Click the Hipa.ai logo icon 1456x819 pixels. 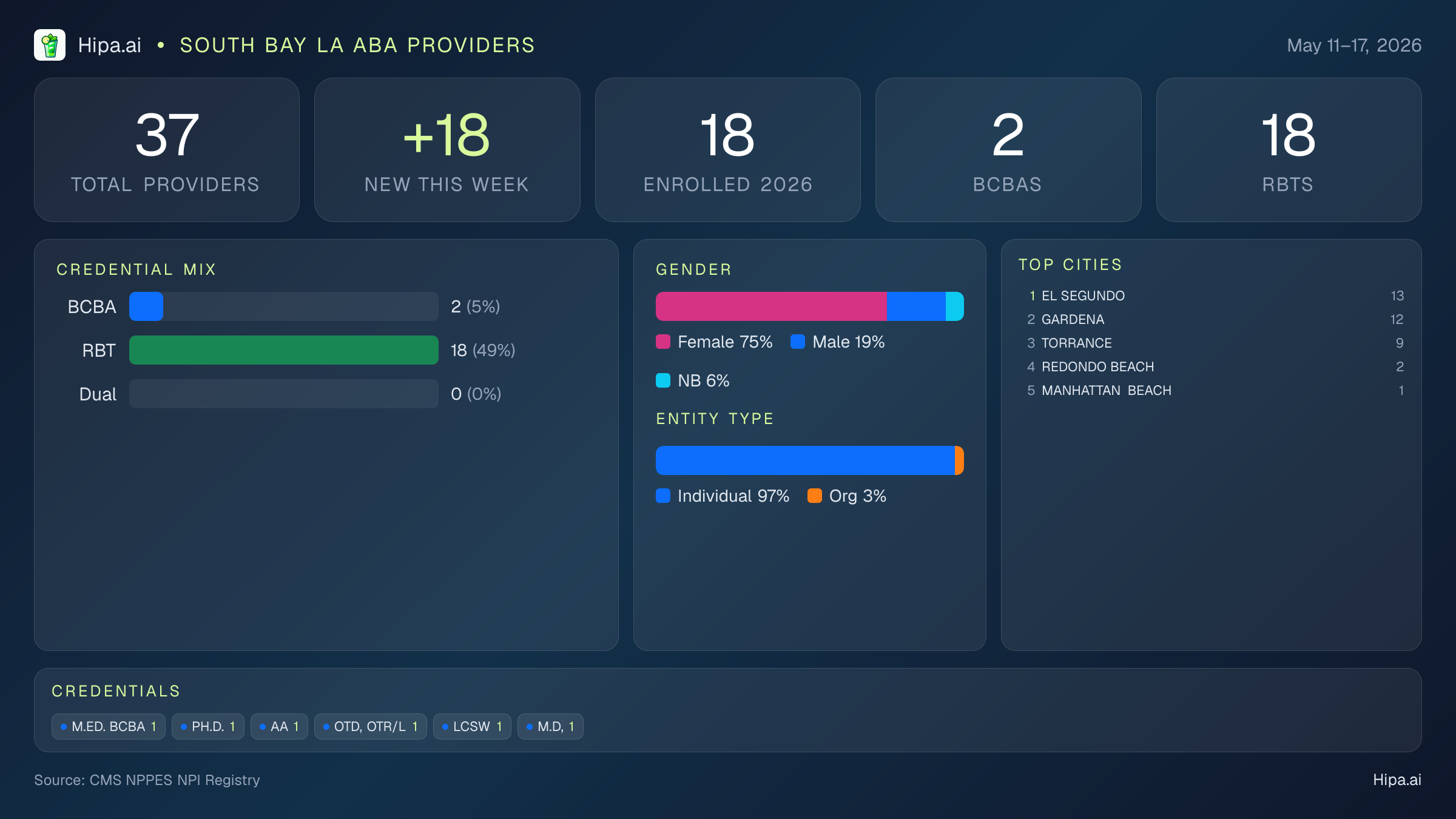50,45
